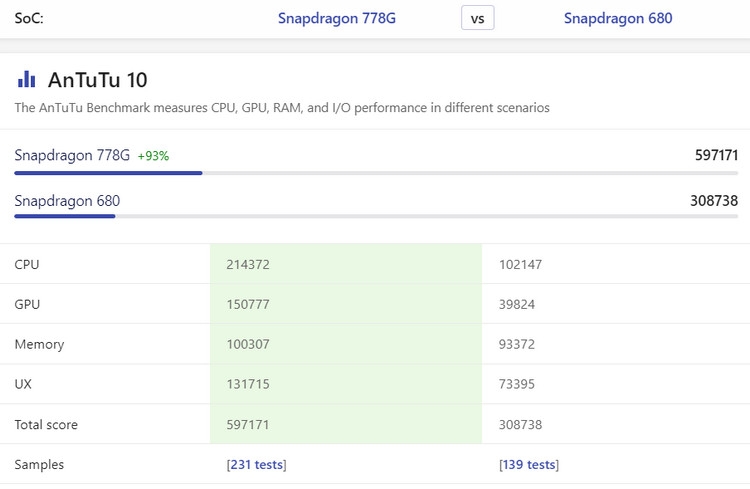Click CPU value 102147
This screenshot has height=489, width=750.
pos(520,265)
